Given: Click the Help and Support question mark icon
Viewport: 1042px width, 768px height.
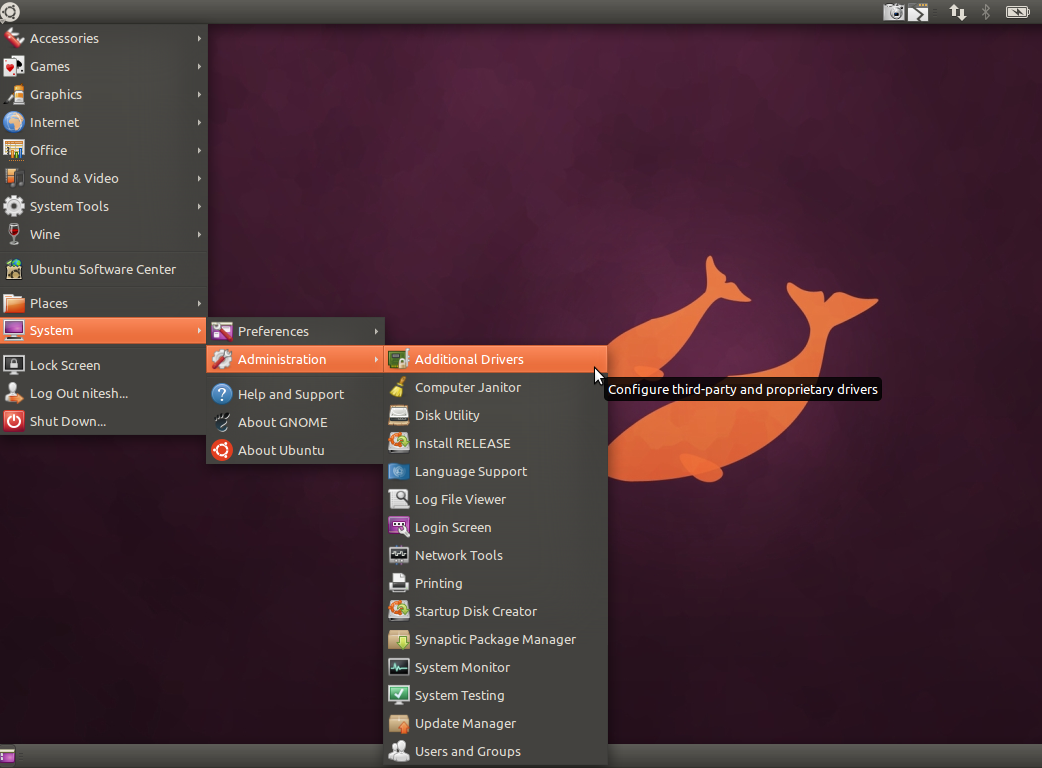Looking at the screenshot, I should click(x=222, y=394).
